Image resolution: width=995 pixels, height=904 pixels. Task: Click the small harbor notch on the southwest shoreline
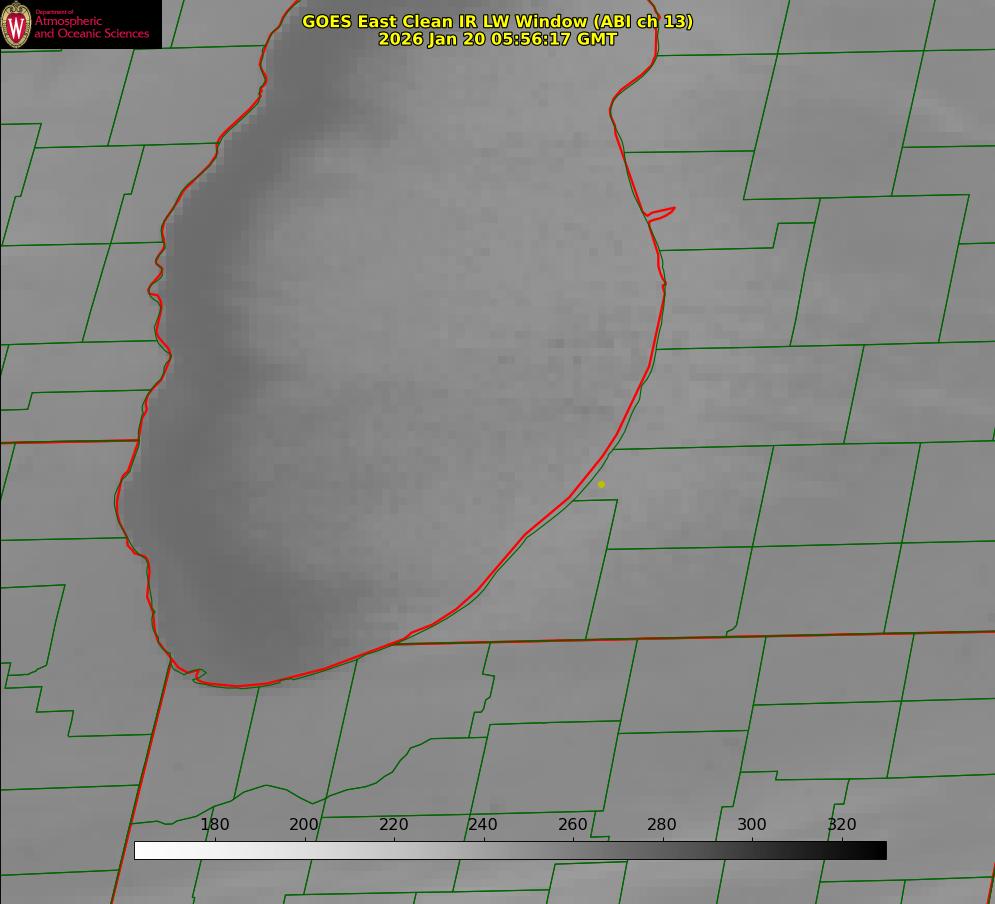pyautogui.click(x=198, y=675)
